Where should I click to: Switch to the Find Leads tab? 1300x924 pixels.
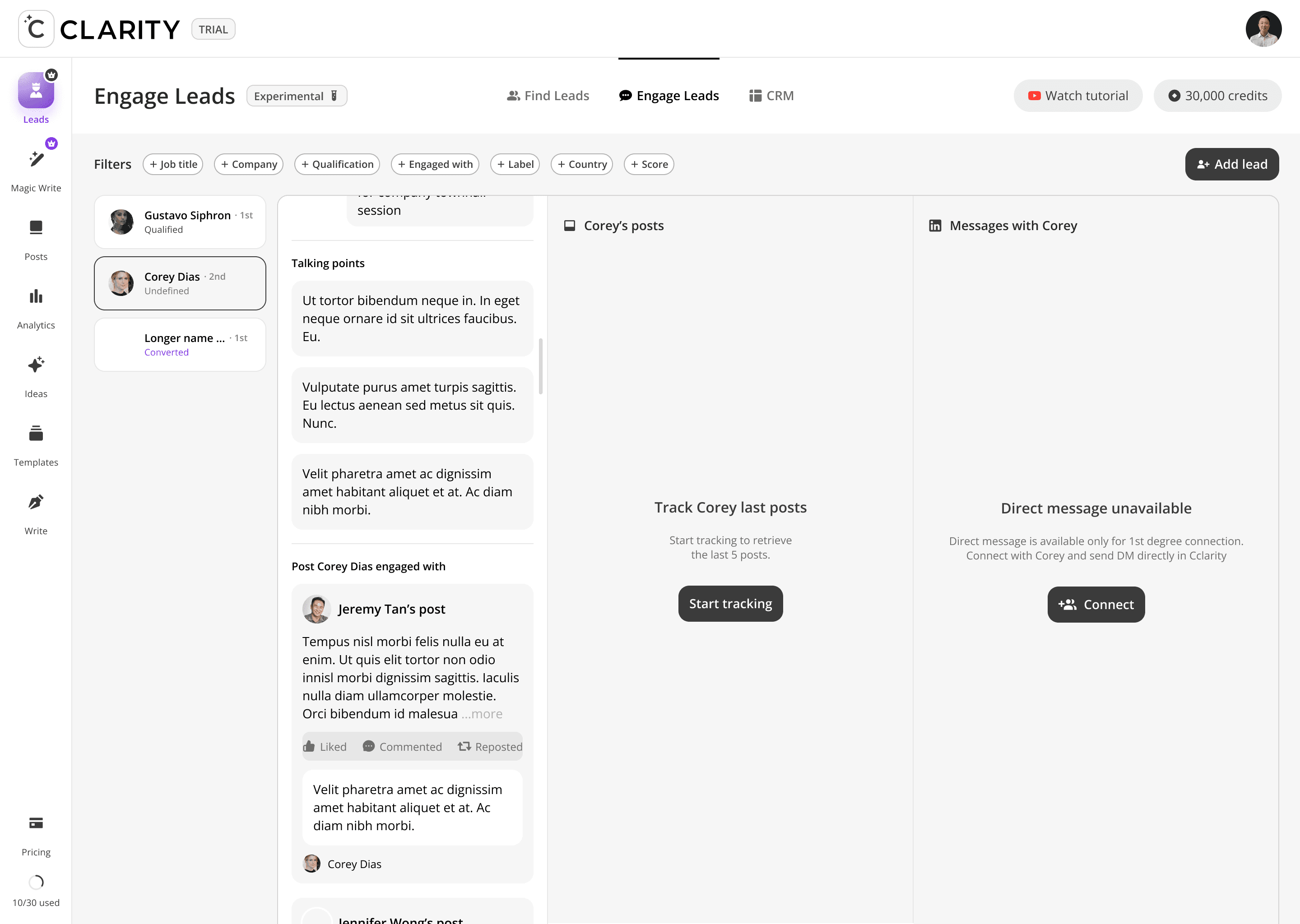click(548, 96)
